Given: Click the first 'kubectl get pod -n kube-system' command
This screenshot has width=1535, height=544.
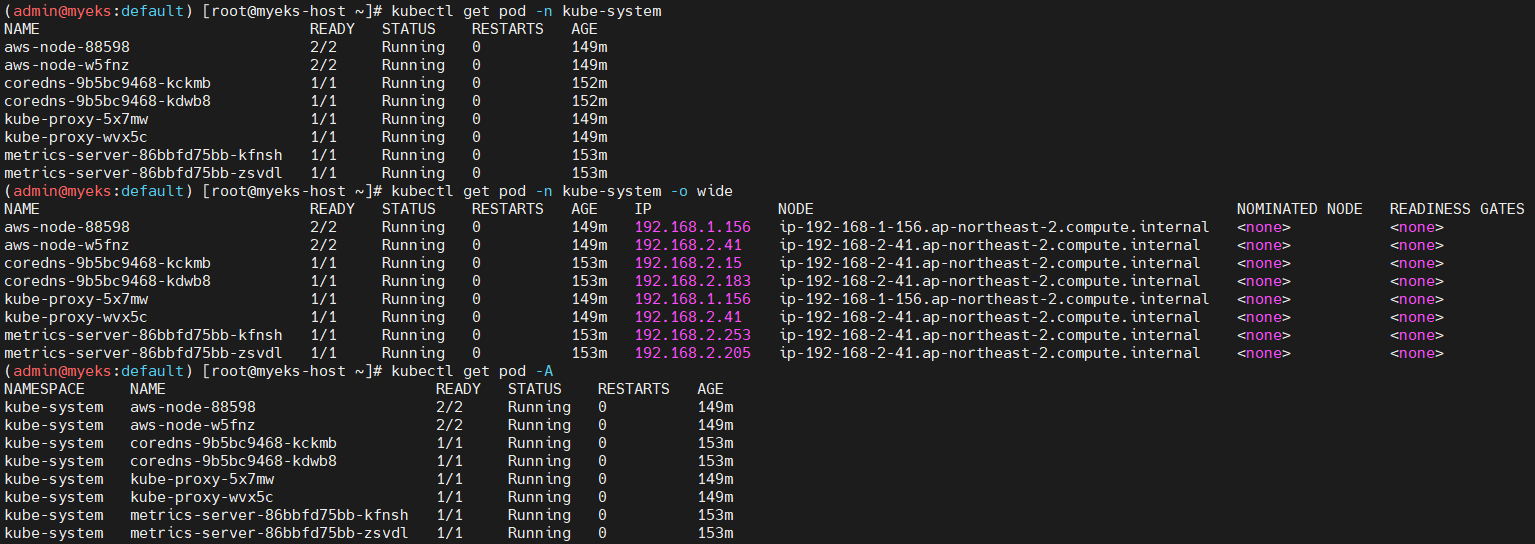Looking at the screenshot, I should click(526, 11).
